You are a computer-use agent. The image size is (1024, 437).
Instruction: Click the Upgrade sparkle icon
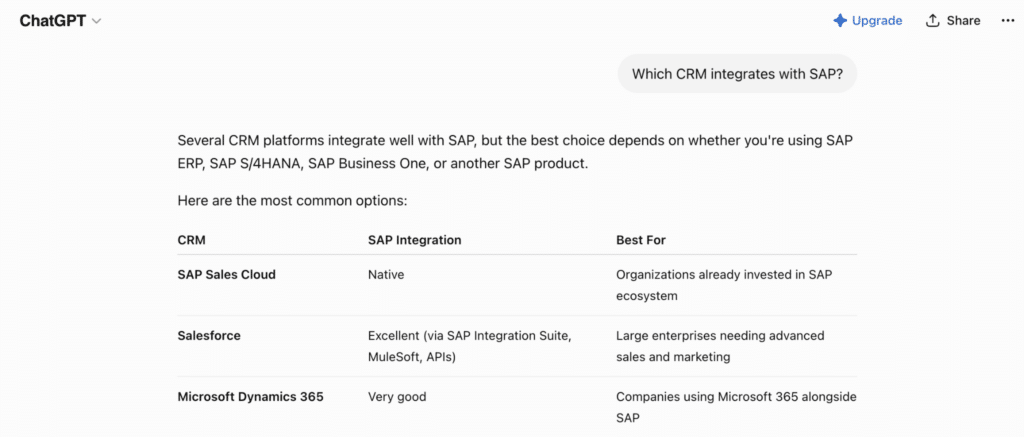click(x=840, y=21)
